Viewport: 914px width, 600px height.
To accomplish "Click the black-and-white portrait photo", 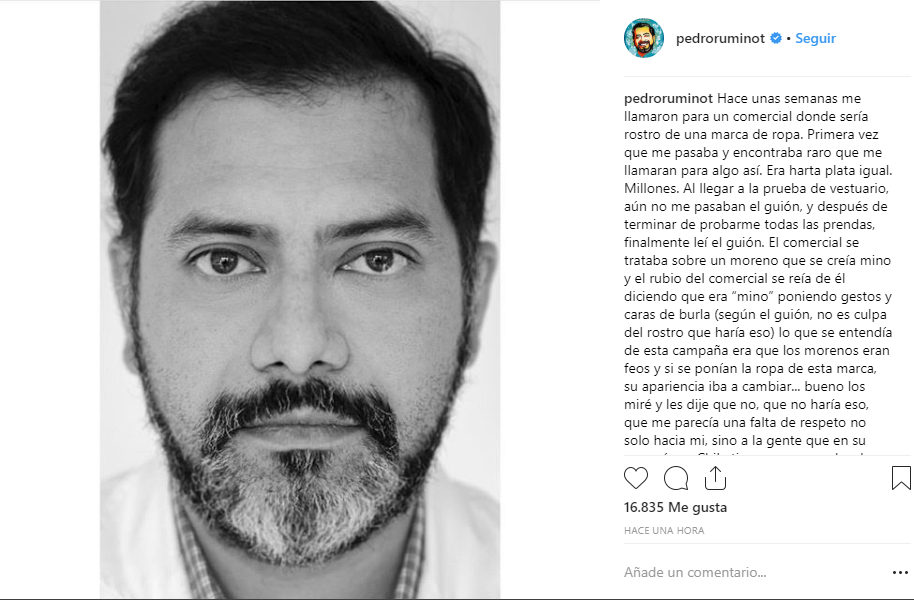I will click(300, 300).
